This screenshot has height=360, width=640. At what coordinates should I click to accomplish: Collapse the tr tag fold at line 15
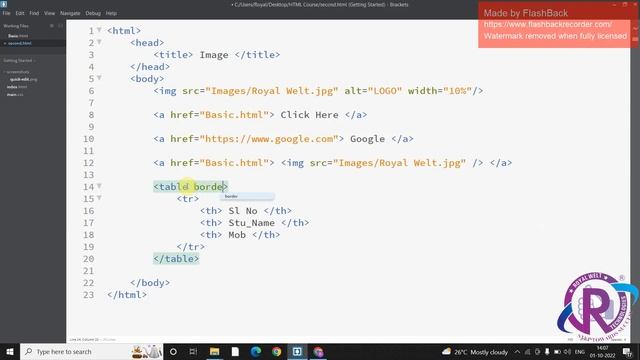pos(99,198)
